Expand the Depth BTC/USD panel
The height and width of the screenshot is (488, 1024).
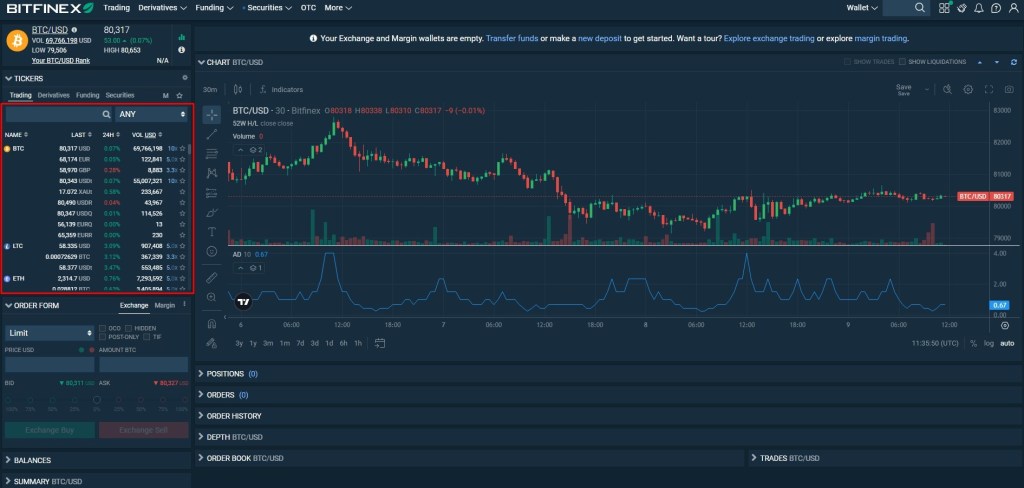click(230, 437)
